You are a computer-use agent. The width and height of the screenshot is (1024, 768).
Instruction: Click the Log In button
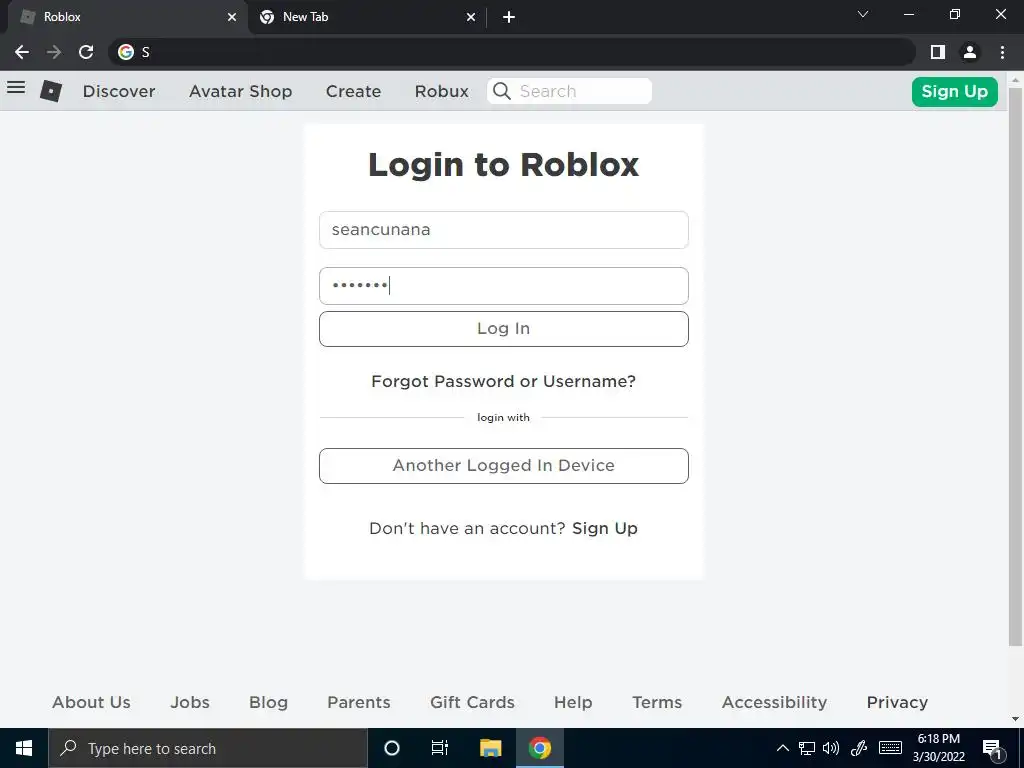[x=504, y=328]
